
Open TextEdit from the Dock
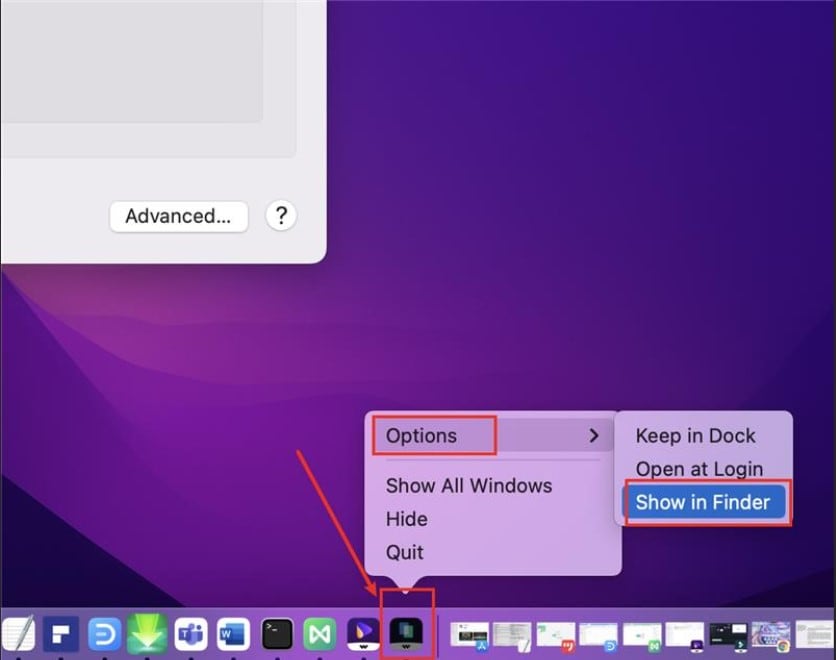[18, 634]
